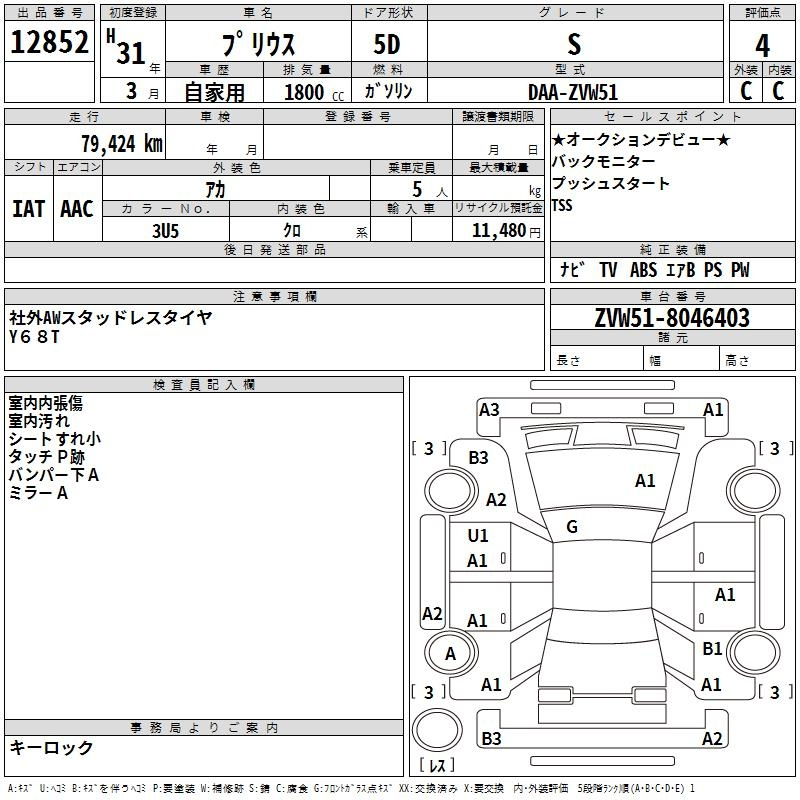This screenshot has height=800, width=800.
Task: Click the タッチP跡 inspector remark
Action: [46, 457]
